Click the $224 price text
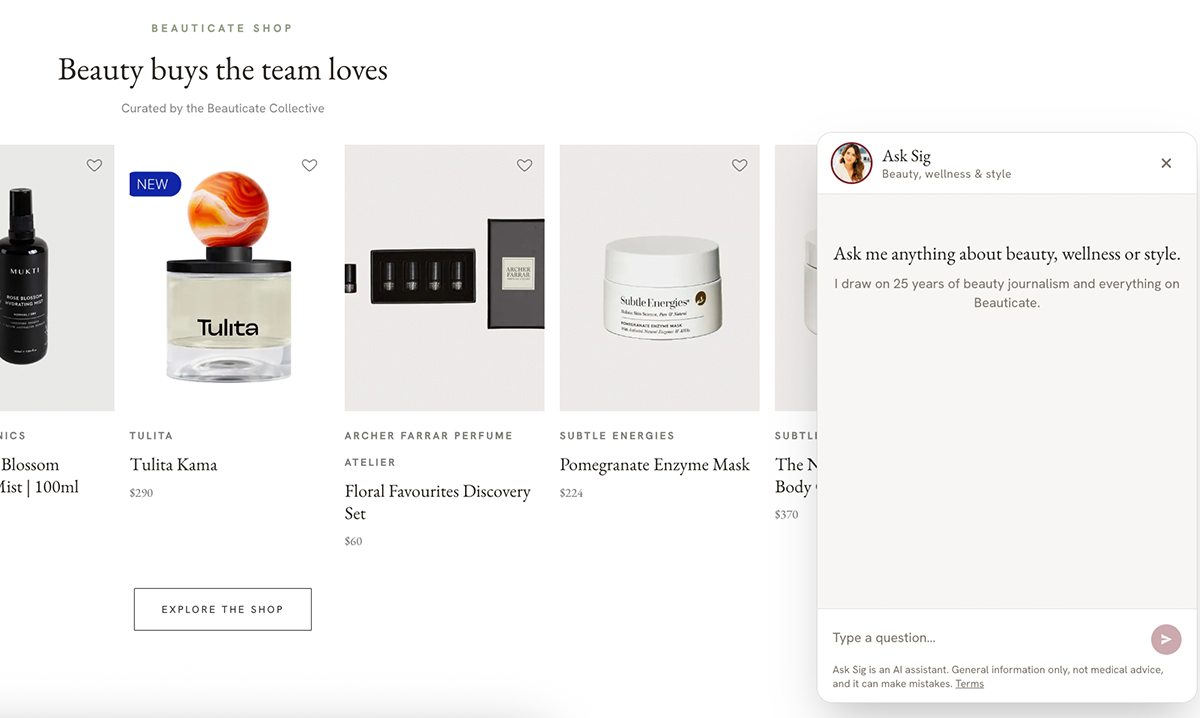1200x718 pixels. [x=571, y=493]
